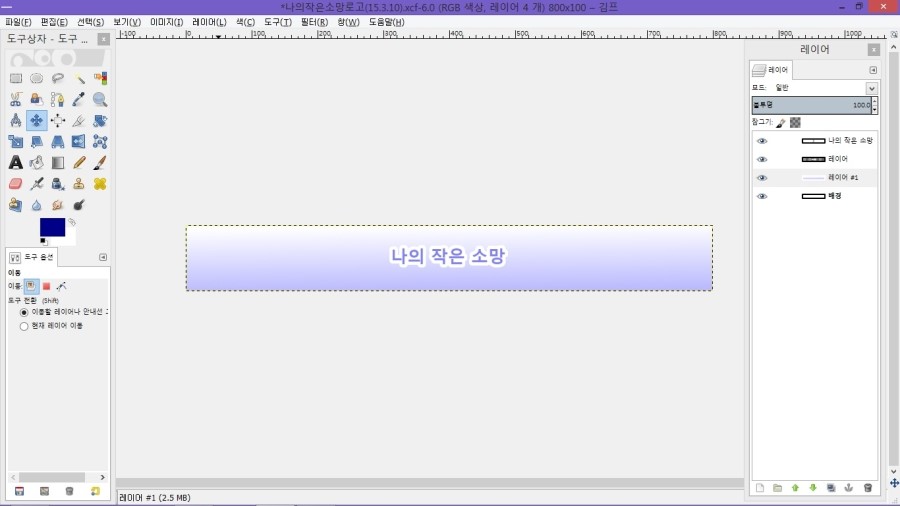Image resolution: width=900 pixels, height=506 pixels.
Task: Select the Rotate tool
Action: (x=100, y=120)
